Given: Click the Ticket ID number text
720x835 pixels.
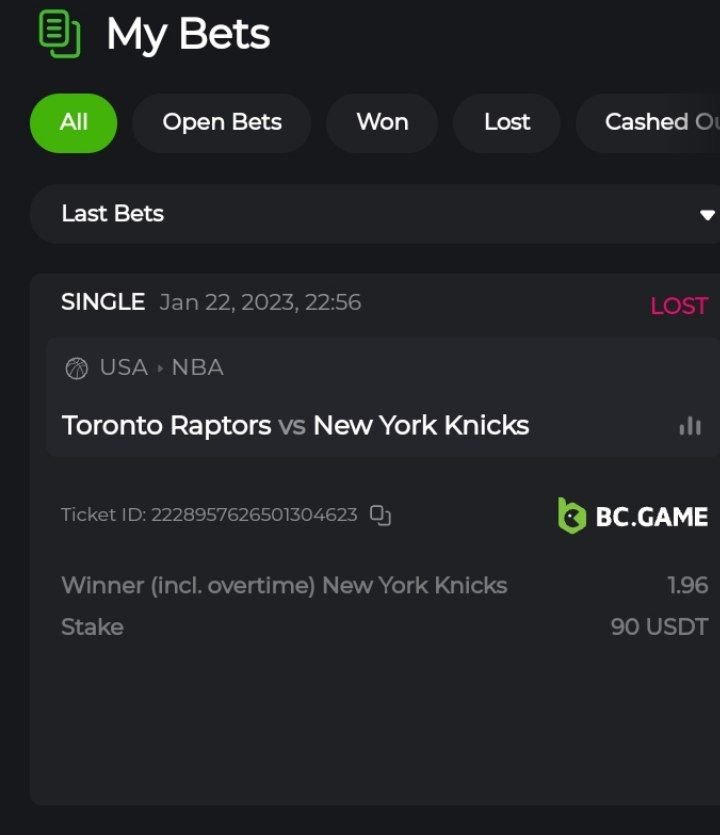Looking at the screenshot, I should coord(253,515).
